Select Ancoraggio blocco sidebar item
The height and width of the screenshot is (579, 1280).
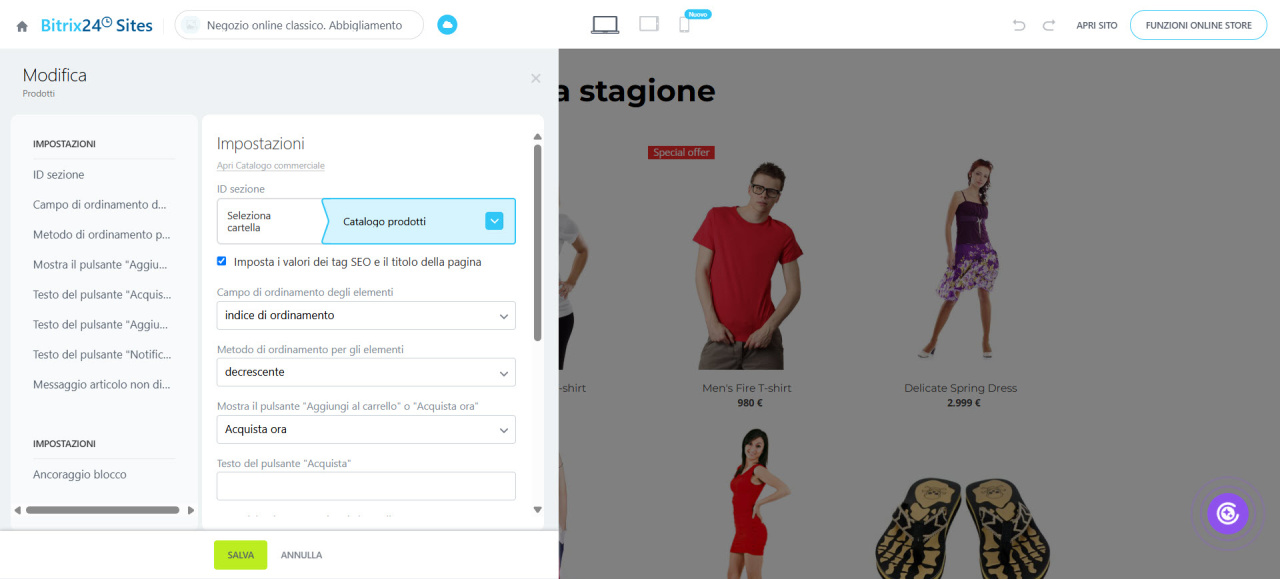[x=80, y=475]
